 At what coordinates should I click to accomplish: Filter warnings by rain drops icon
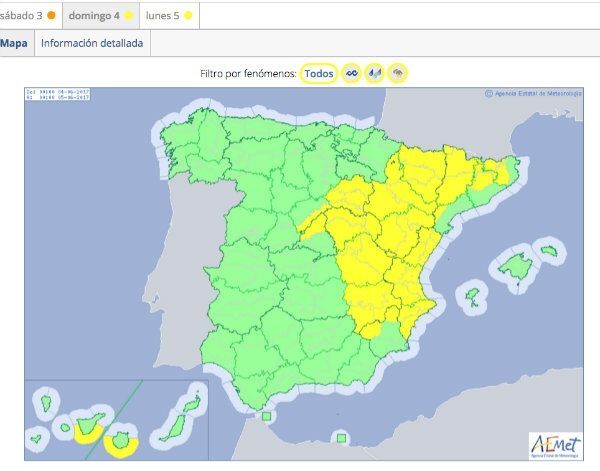click(x=375, y=73)
